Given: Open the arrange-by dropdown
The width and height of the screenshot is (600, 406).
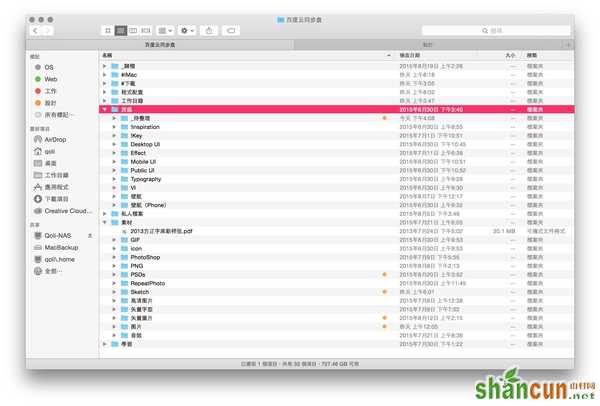Looking at the screenshot, I should [x=165, y=31].
